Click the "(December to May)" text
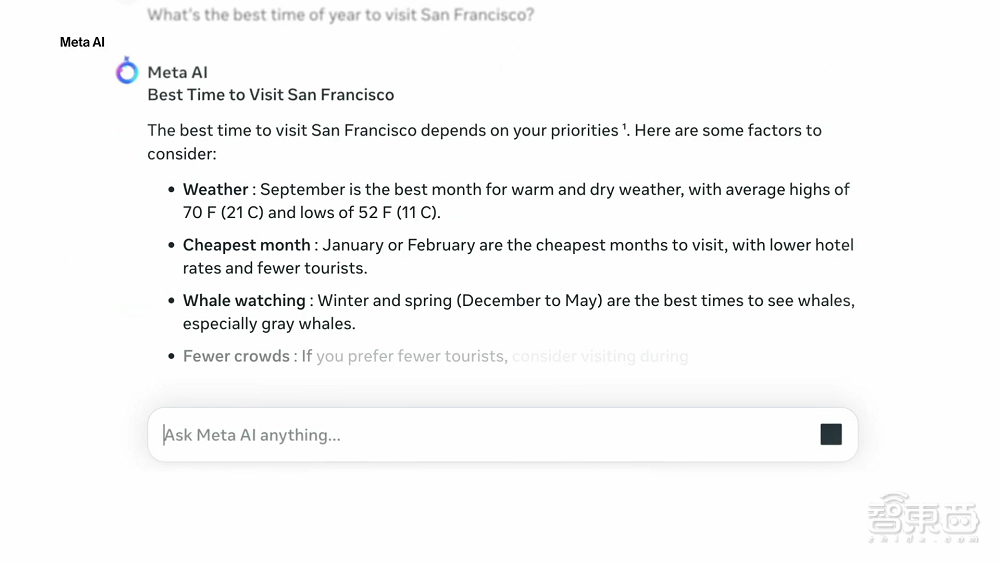The width and height of the screenshot is (1000, 562). (529, 300)
